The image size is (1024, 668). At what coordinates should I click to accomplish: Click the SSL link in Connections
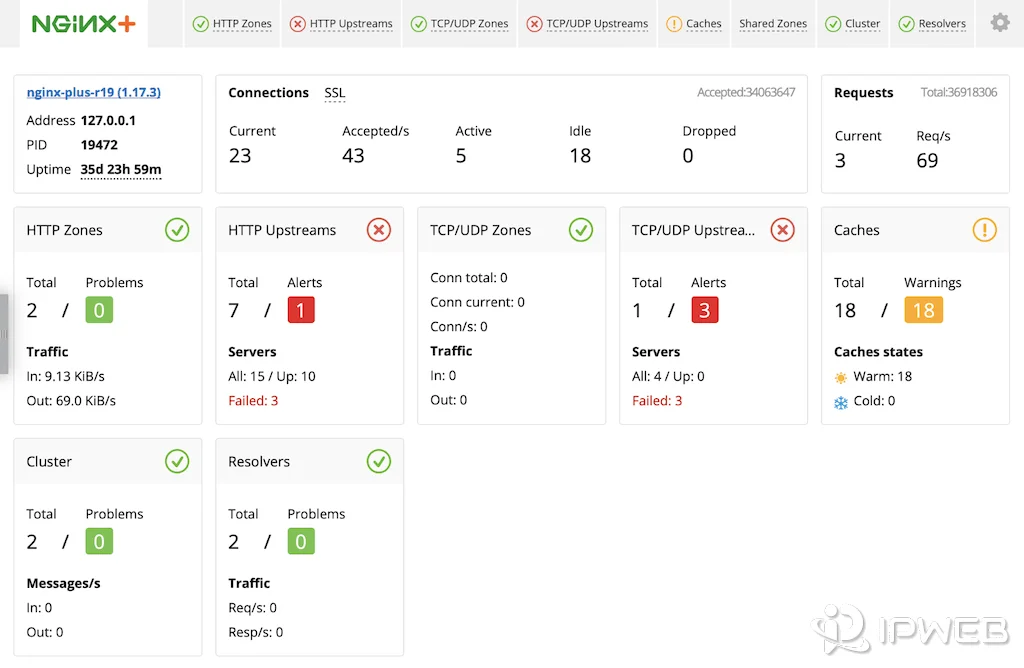pyautogui.click(x=334, y=93)
